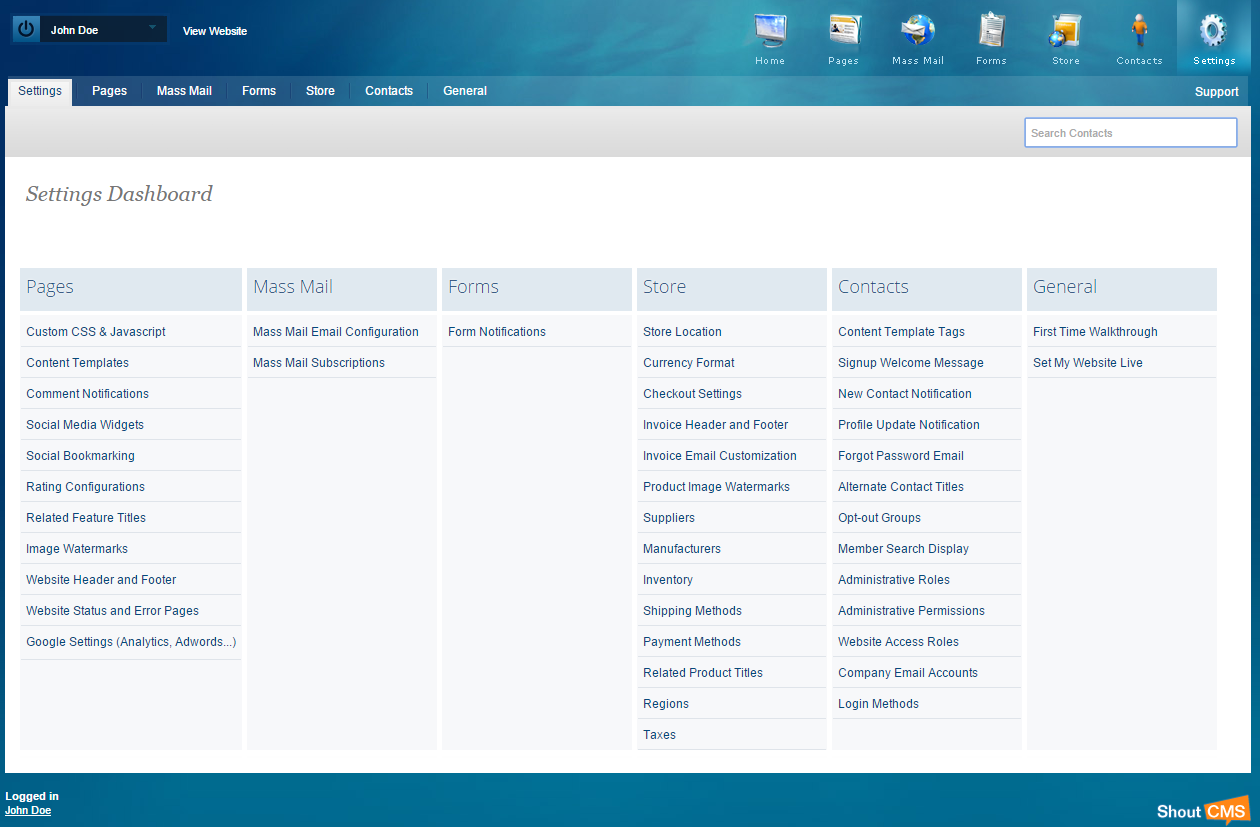Viewport: 1260px width, 827px height.
Task: Focus the Search Contacts field
Action: coord(1131,133)
